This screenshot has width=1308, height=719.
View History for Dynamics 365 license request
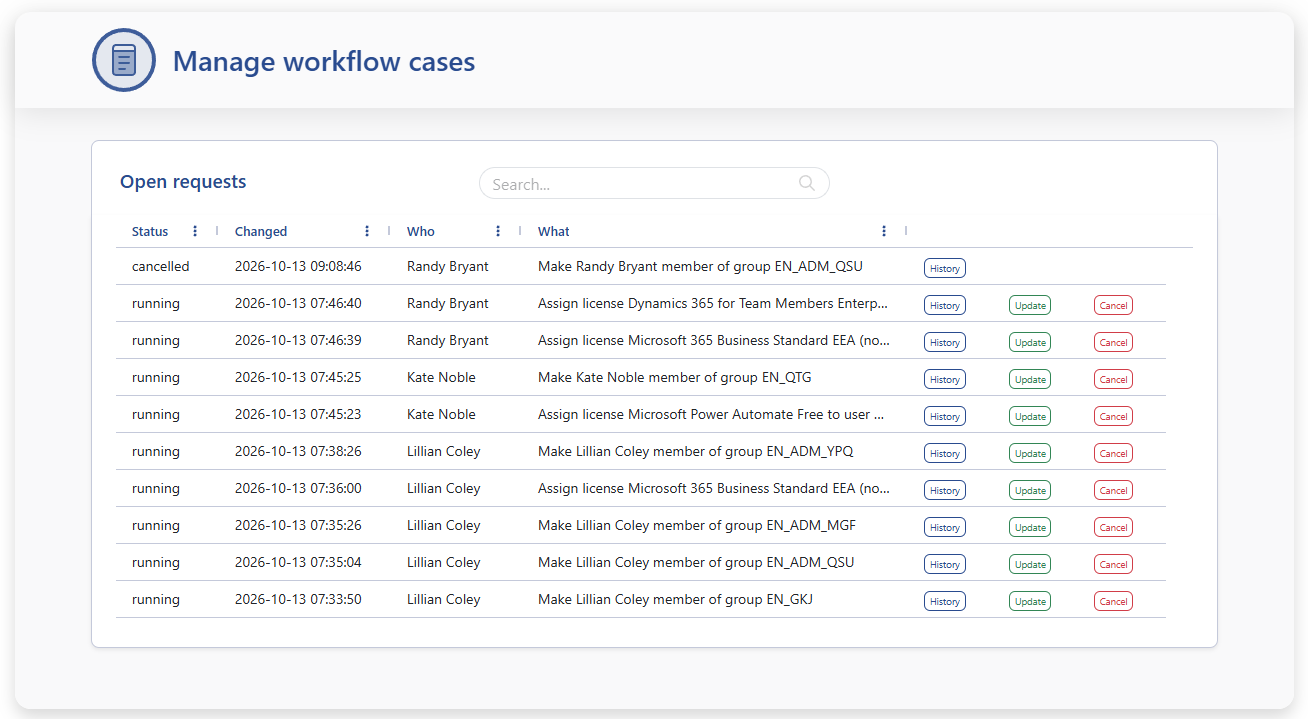[945, 305]
